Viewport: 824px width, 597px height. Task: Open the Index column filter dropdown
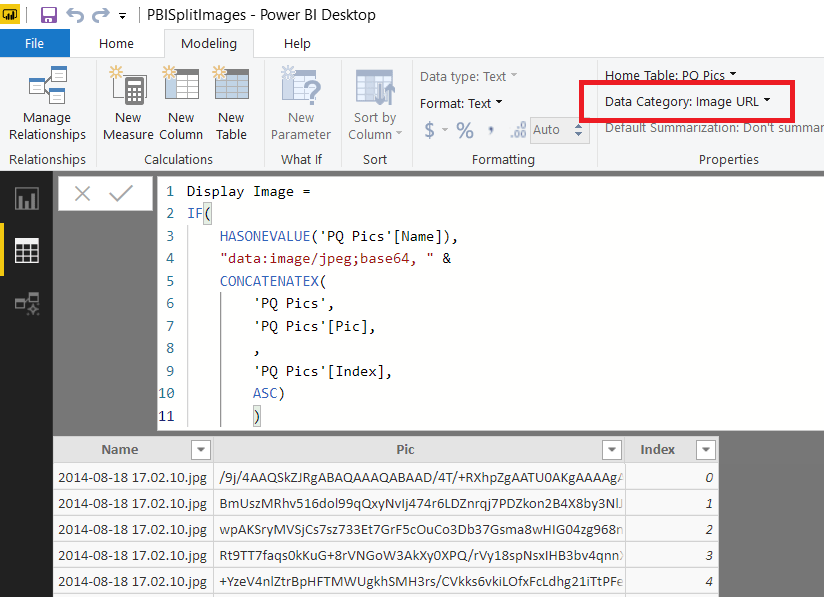tap(706, 450)
